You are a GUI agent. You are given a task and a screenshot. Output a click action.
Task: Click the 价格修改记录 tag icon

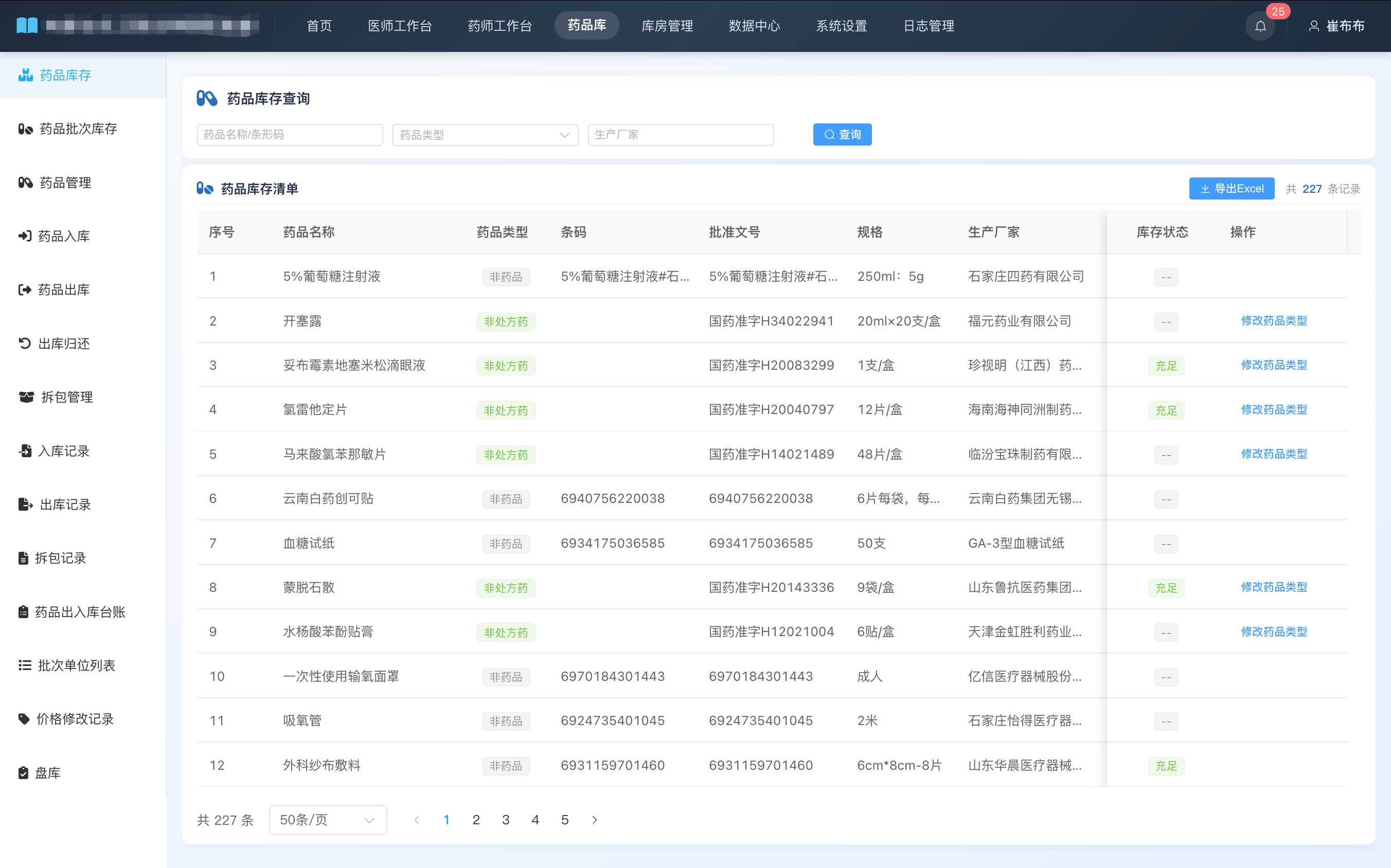24,719
